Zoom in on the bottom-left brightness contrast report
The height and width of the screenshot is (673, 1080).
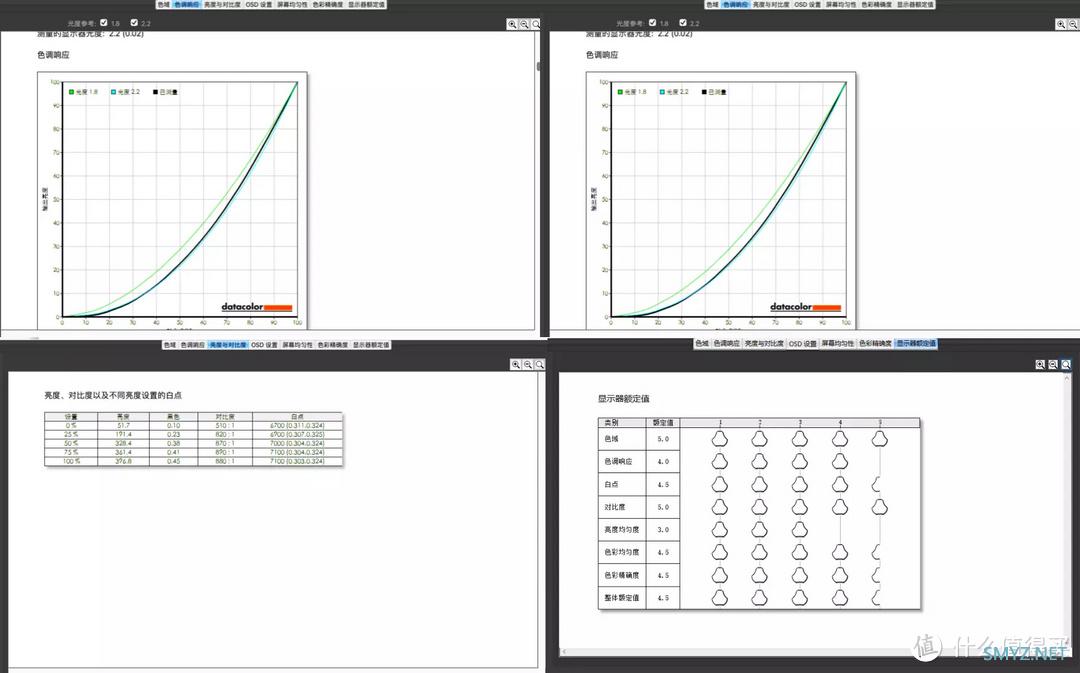tap(516, 365)
